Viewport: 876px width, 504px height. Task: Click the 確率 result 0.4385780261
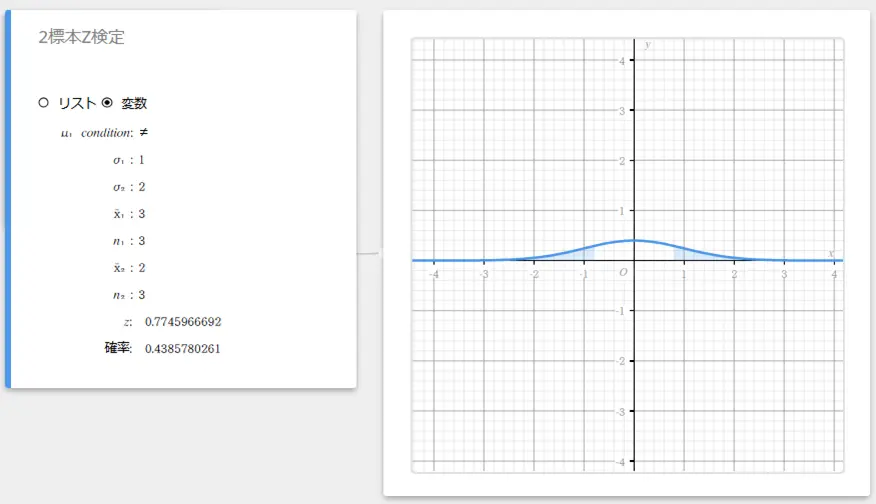(183, 349)
